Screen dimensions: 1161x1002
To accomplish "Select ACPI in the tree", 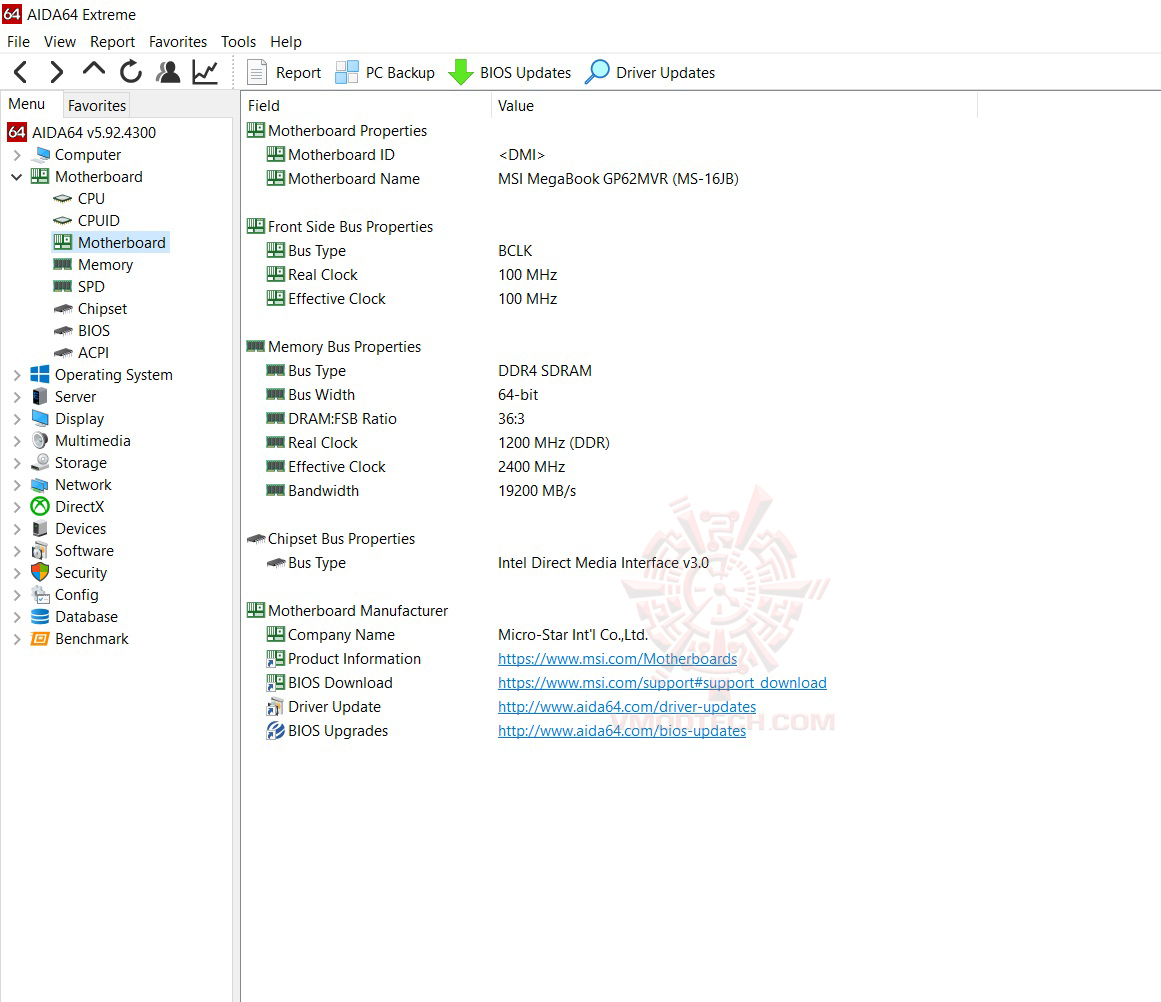I will (x=93, y=353).
